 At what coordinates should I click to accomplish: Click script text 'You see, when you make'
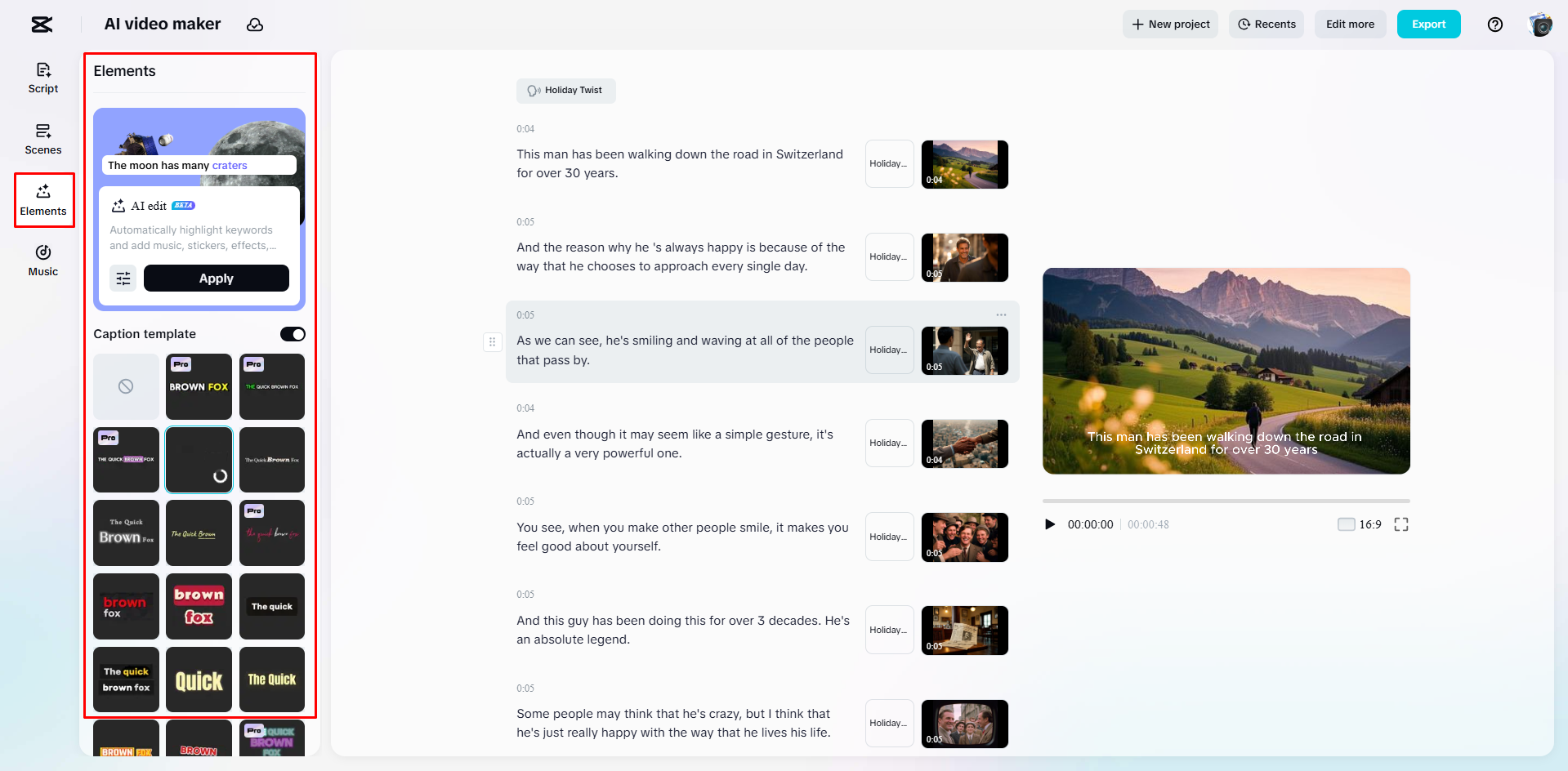(x=682, y=537)
